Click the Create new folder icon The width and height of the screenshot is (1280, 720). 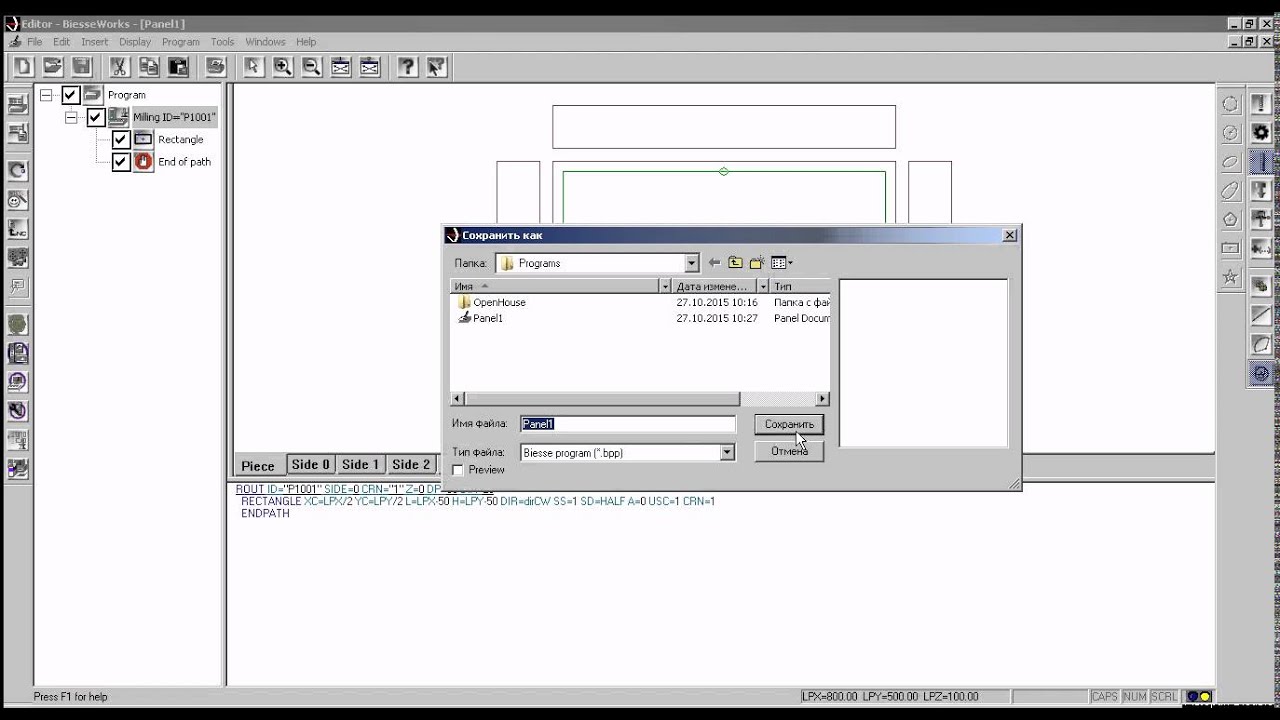[x=757, y=263]
